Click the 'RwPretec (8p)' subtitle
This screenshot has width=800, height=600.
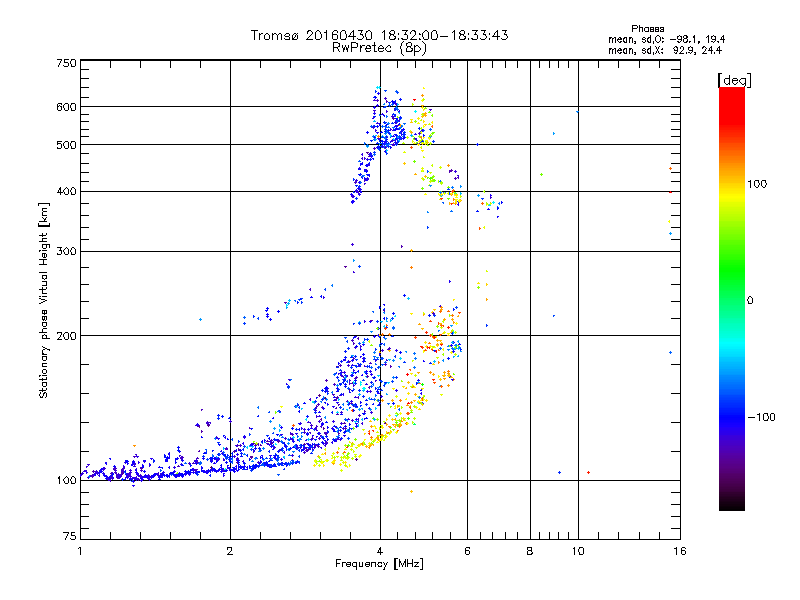pos(379,48)
